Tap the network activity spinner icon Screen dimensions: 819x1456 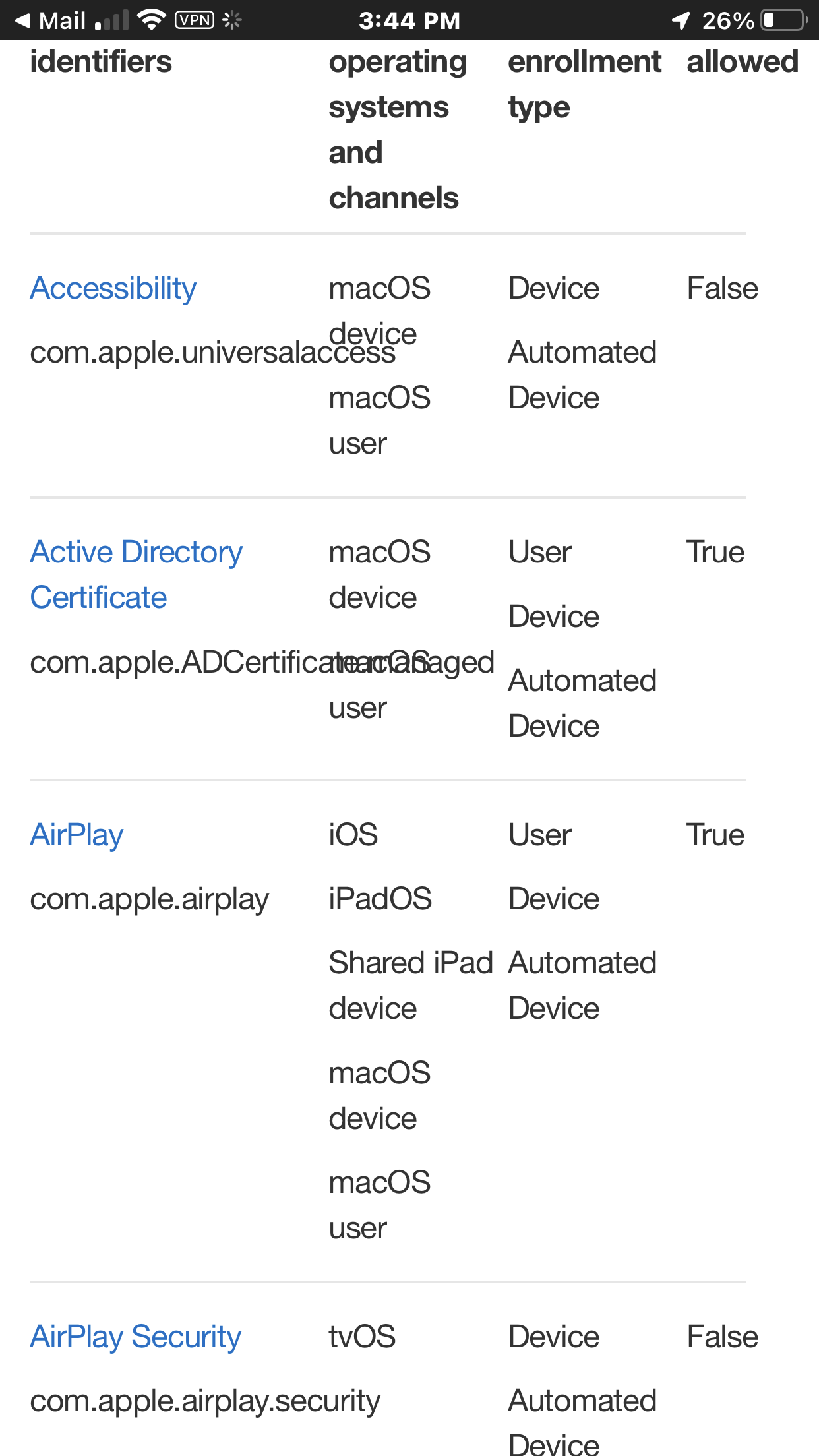point(232,20)
